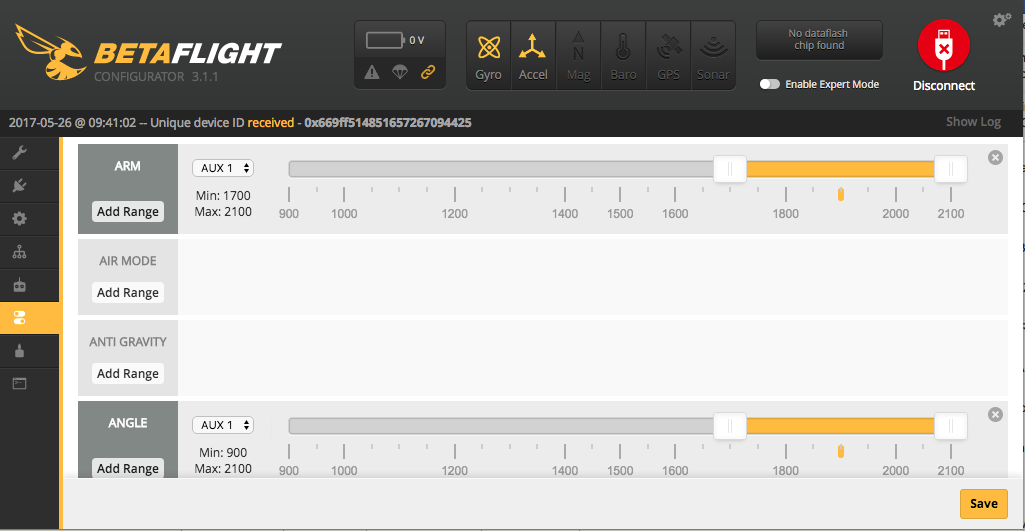1025x531 pixels.
Task: Click the 1500 mark on ARM scale
Action: pos(620,214)
